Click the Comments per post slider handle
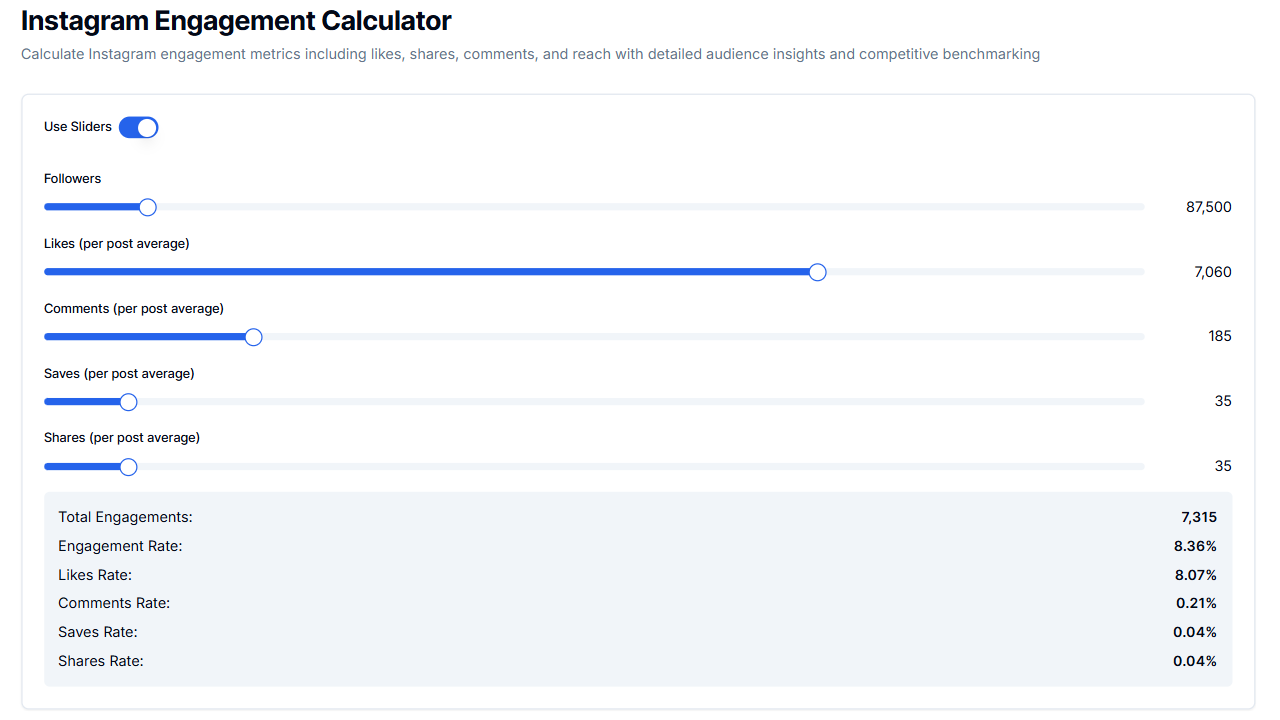This screenshot has height=720, width=1280. 253,337
